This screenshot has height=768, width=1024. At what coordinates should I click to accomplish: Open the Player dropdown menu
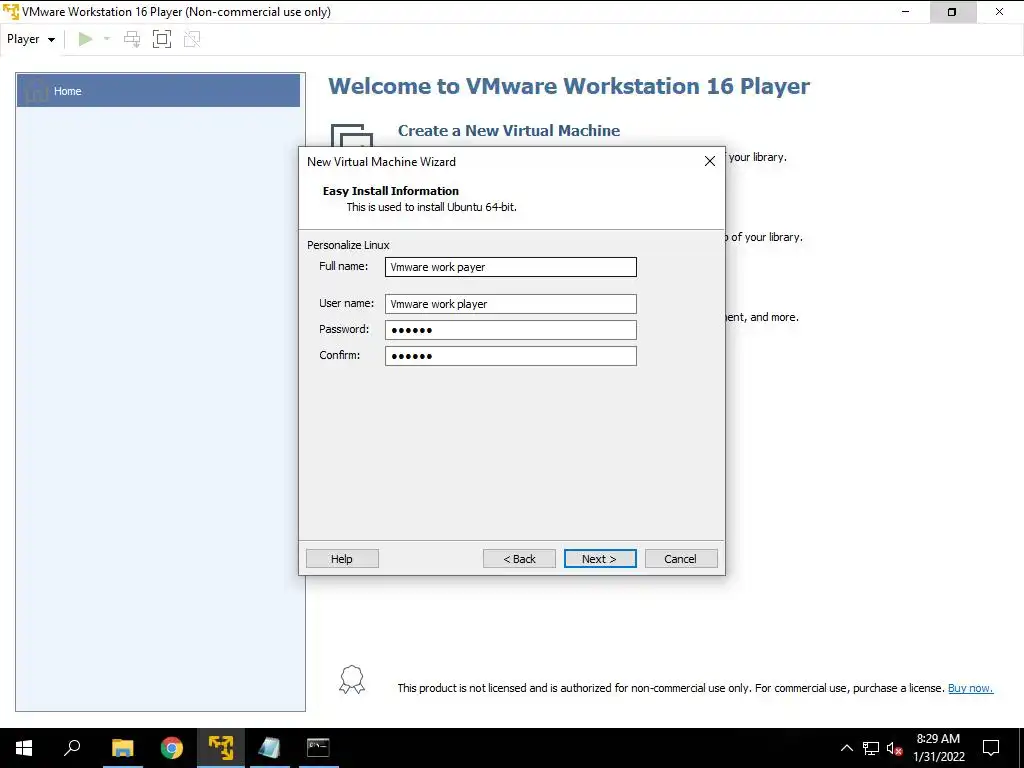(x=30, y=39)
